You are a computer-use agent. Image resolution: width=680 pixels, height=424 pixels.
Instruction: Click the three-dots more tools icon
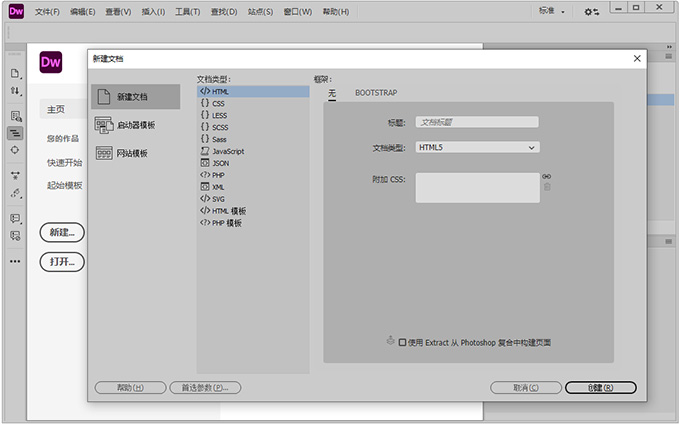tap(15, 261)
